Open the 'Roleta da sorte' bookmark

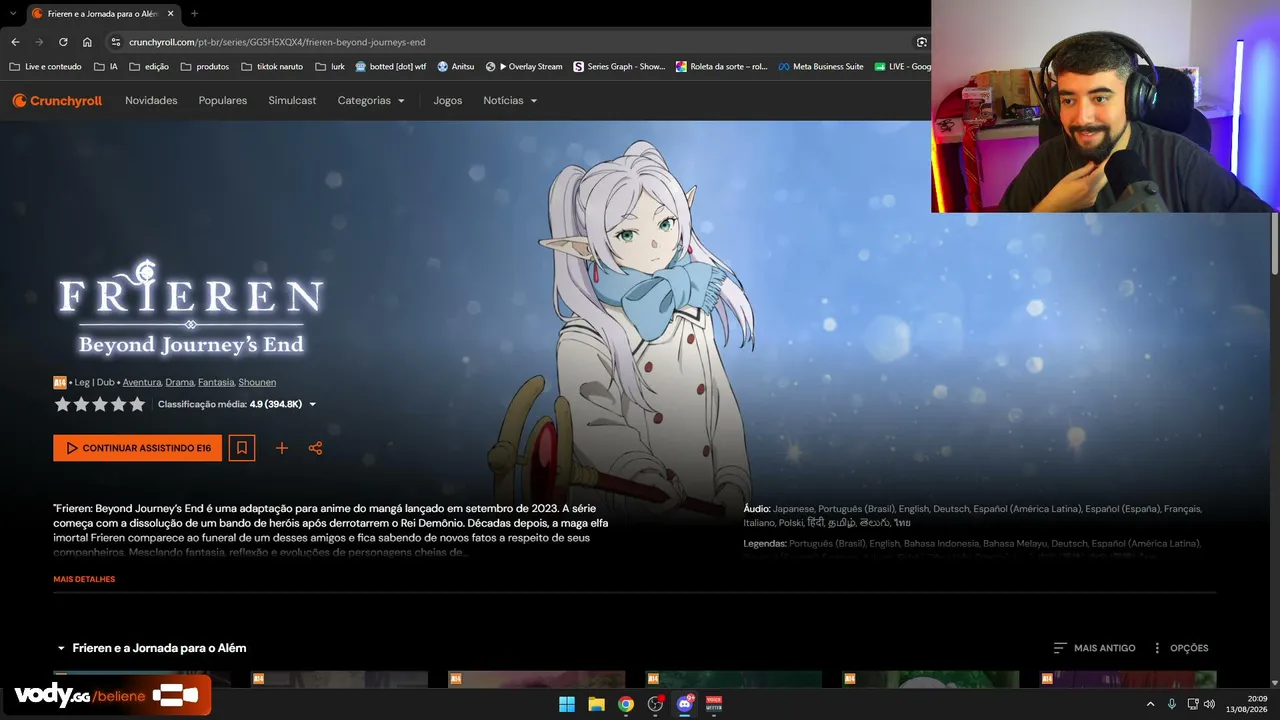pos(722,67)
